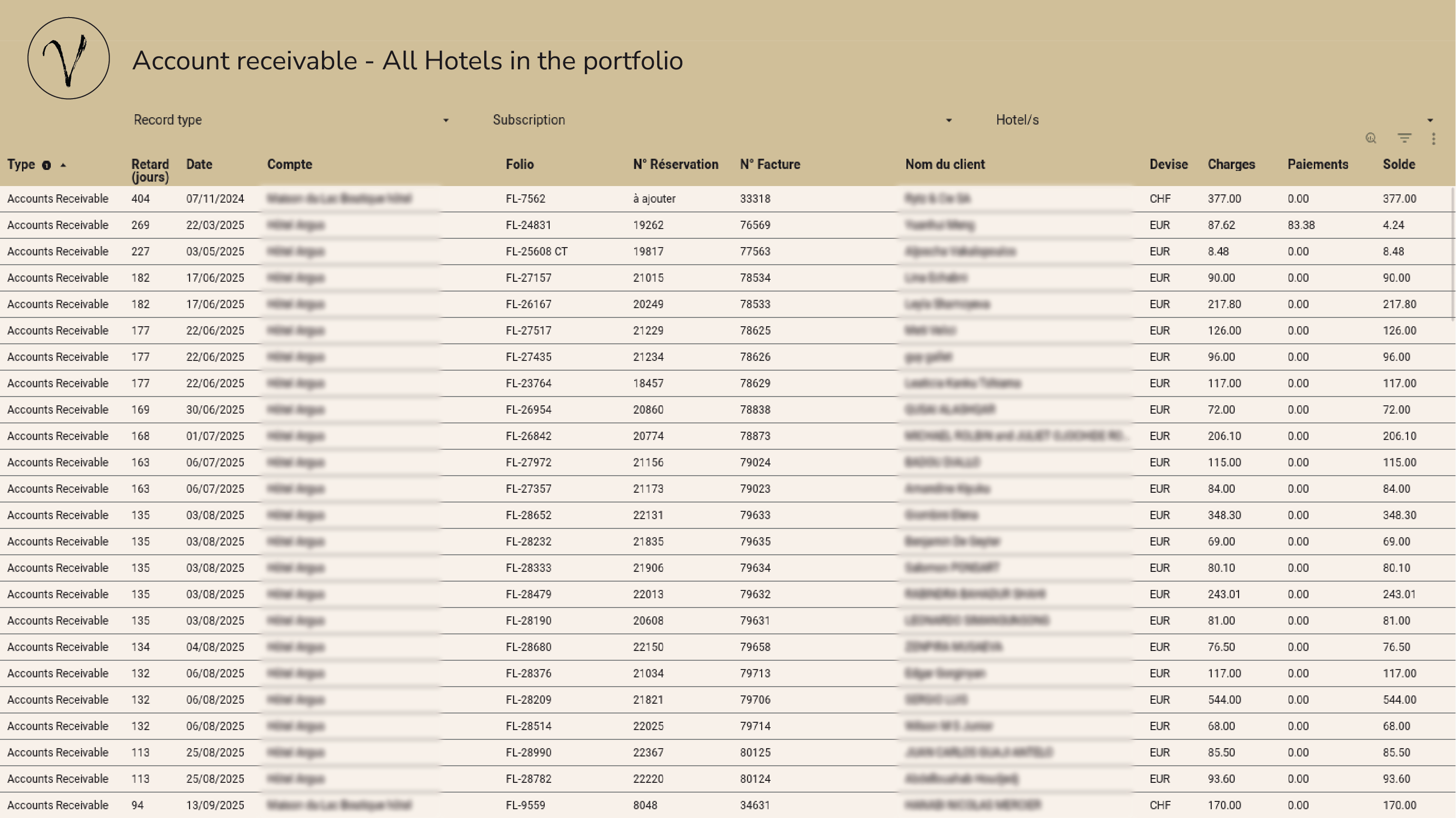Image resolution: width=1456 pixels, height=818 pixels.
Task: Click the table filter lines icon
Action: (1405, 138)
